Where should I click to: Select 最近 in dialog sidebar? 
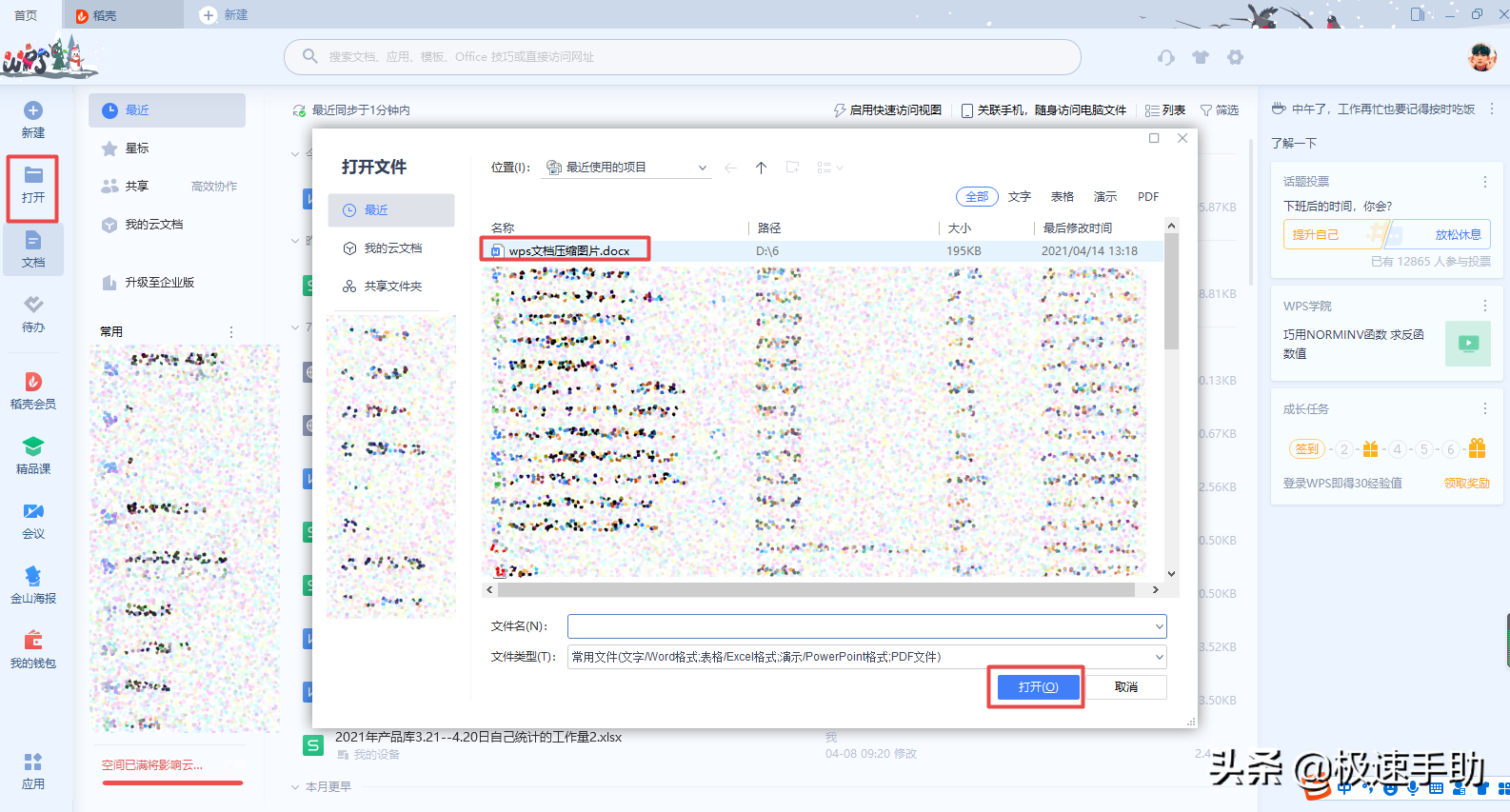click(x=391, y=210)
